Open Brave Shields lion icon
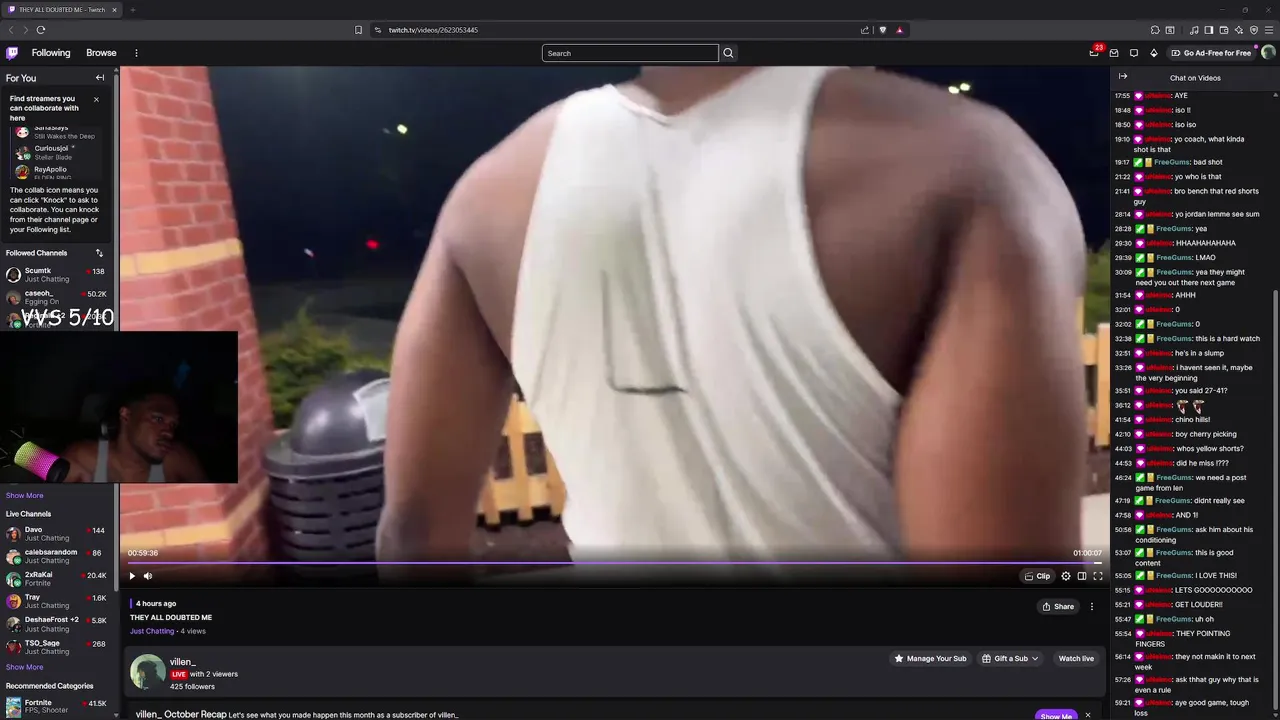This screenshot has width=1280, height=720. 882,30
